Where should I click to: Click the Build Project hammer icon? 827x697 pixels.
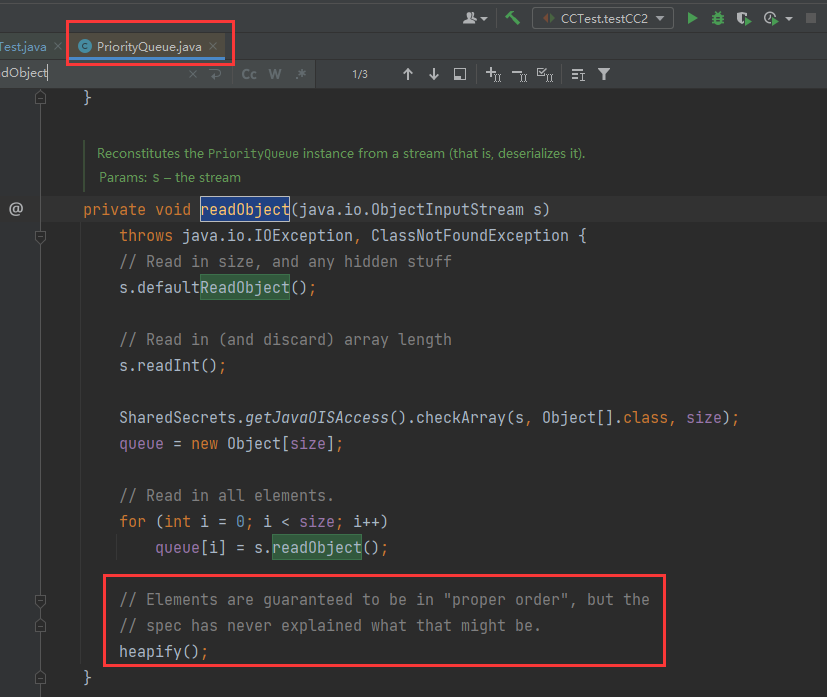(512, 18)
